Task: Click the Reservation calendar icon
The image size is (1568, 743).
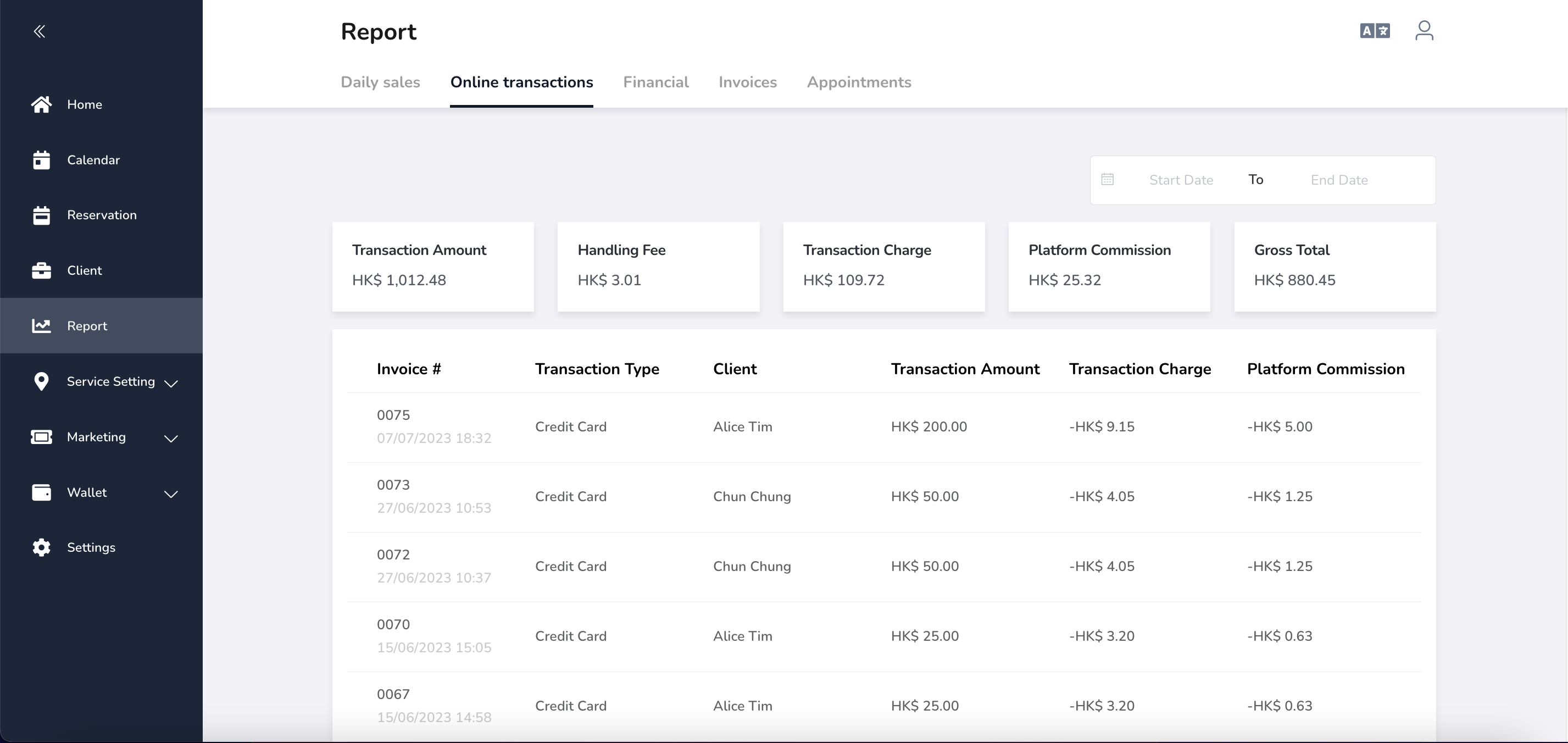Action: click(x=41, y=215)
